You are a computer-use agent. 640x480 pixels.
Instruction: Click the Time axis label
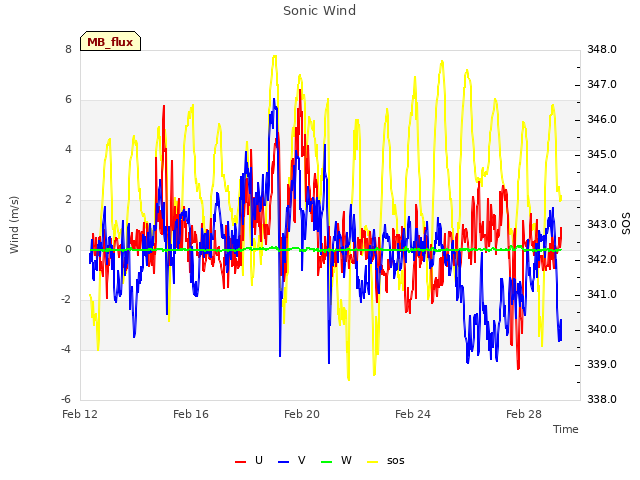(x=566, y=429)
